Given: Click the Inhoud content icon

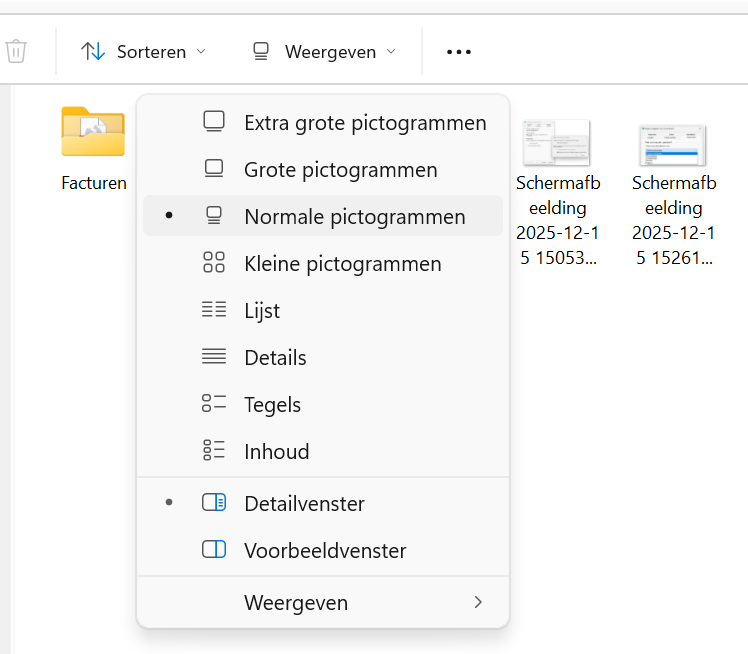Looking at the screenshot, I should coord(214,450).
